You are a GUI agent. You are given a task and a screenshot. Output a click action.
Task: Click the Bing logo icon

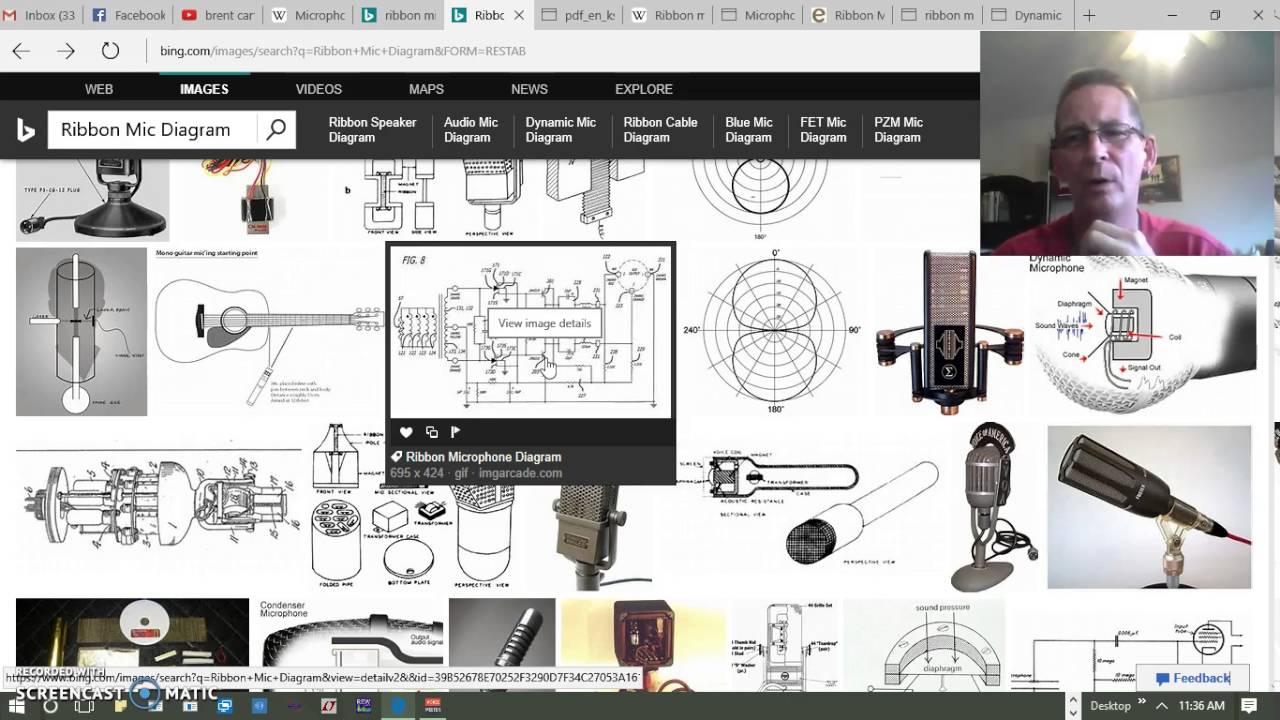(x=26, y=130)
